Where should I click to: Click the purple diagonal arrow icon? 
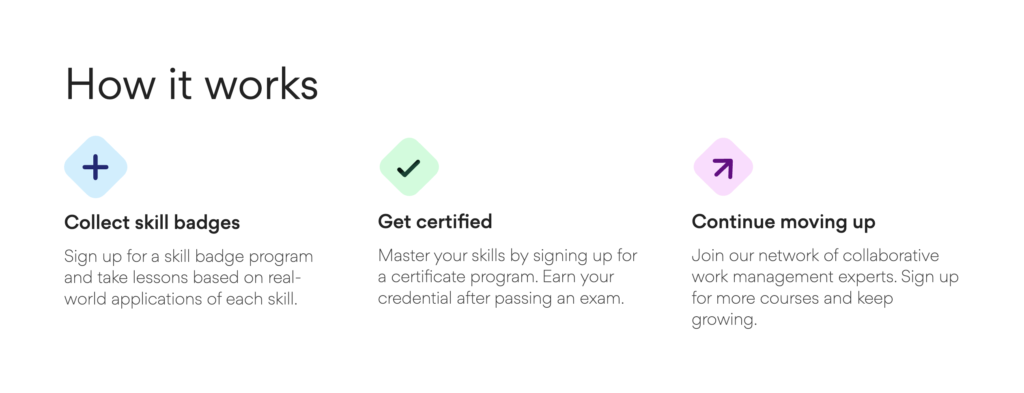[x=723, y=168]
